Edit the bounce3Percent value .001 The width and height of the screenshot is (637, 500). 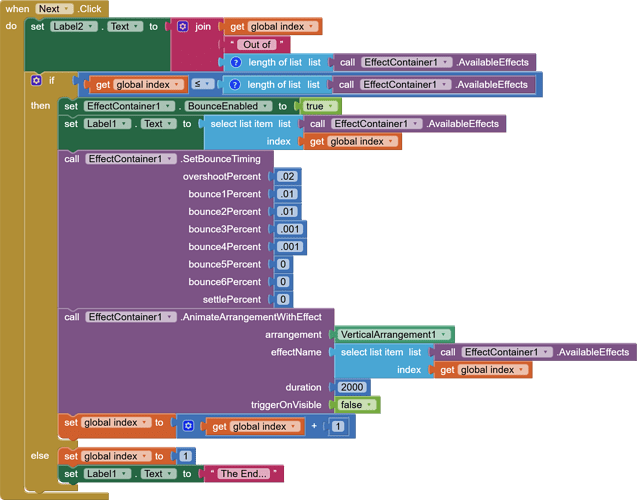point(290,229)
